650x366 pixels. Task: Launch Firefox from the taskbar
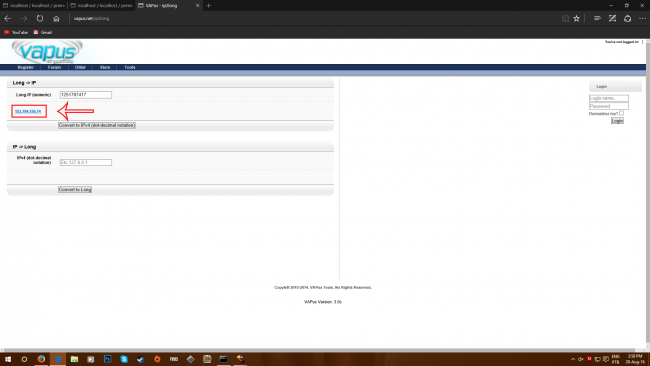point(41,359)
